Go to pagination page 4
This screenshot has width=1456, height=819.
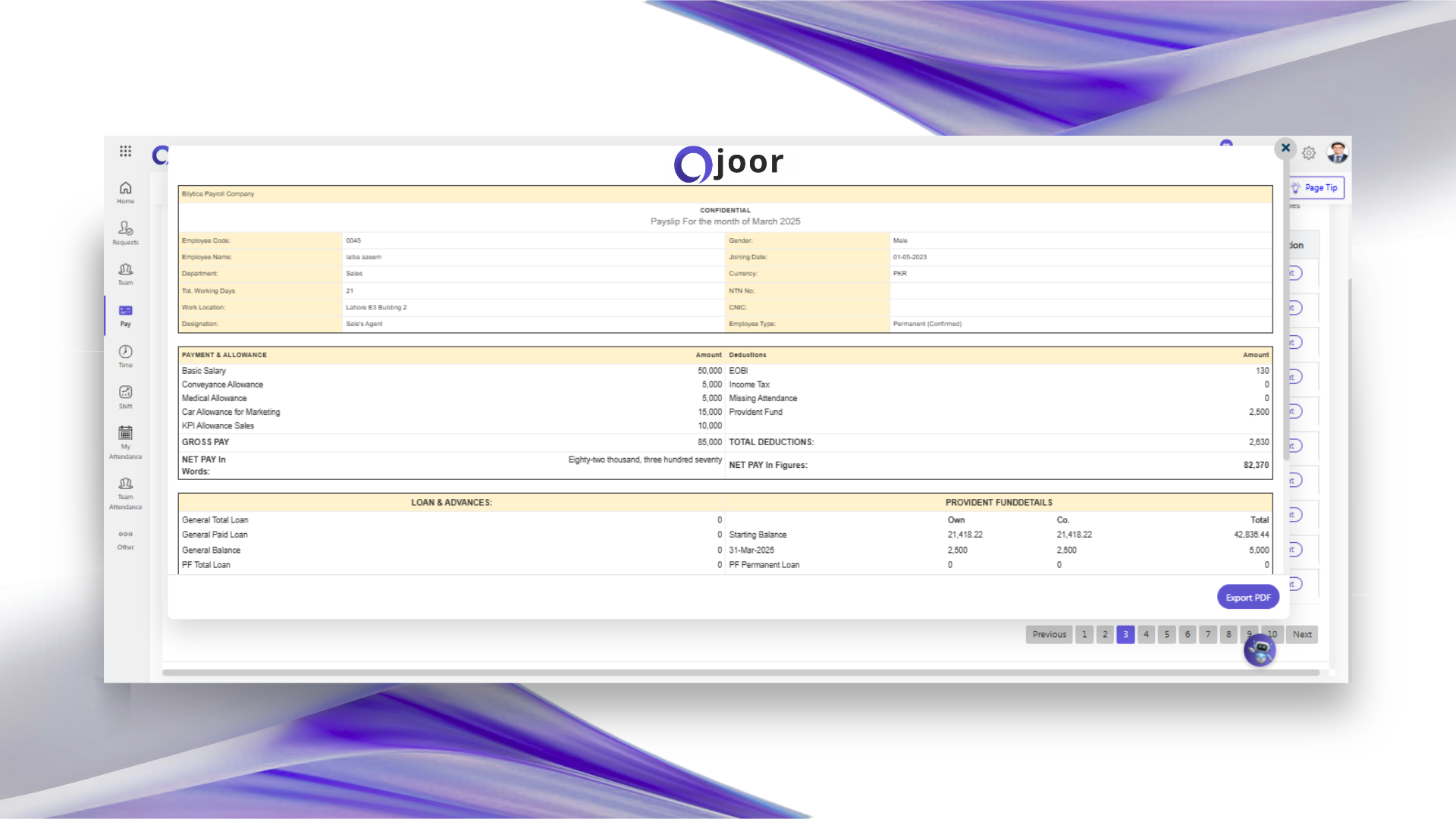pos(1146,635)
